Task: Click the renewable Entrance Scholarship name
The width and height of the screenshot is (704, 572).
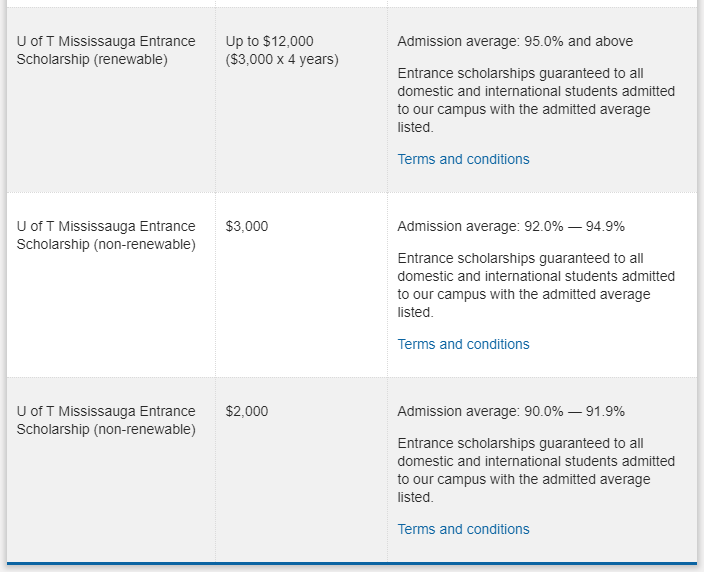Action: 106,50
